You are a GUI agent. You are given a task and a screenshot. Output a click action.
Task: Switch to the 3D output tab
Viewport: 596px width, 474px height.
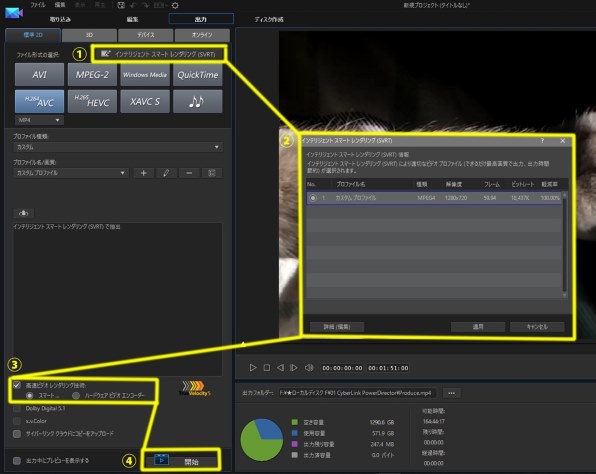click(89, 35)
